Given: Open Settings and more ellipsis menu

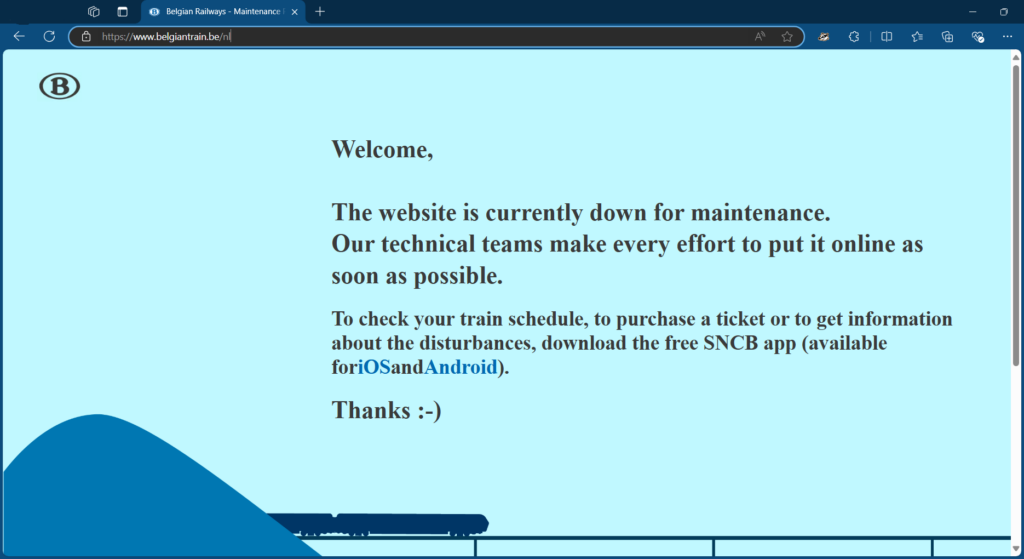Looking at the screenshot, I should pos(1007,37).
